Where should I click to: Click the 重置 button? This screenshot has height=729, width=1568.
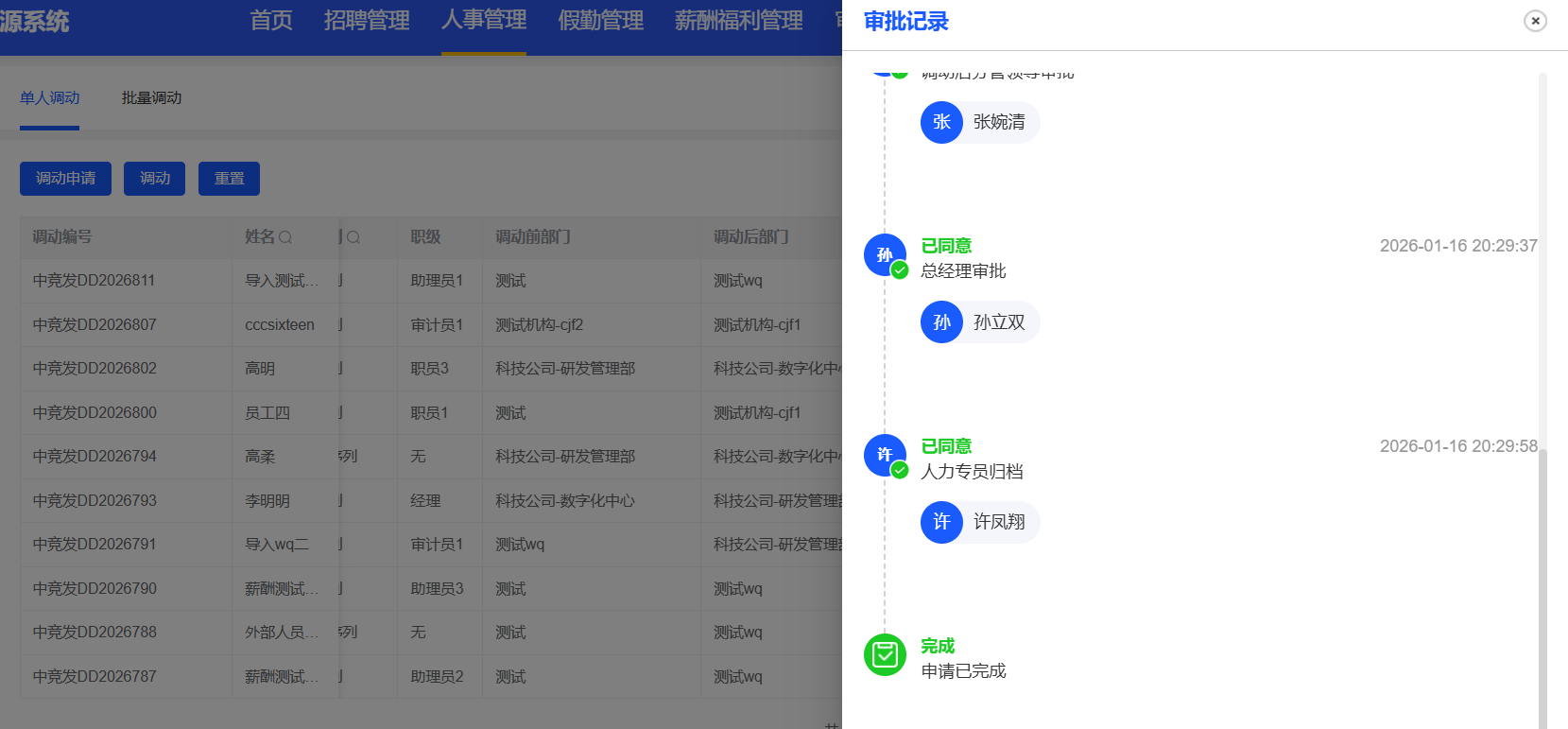229,179
